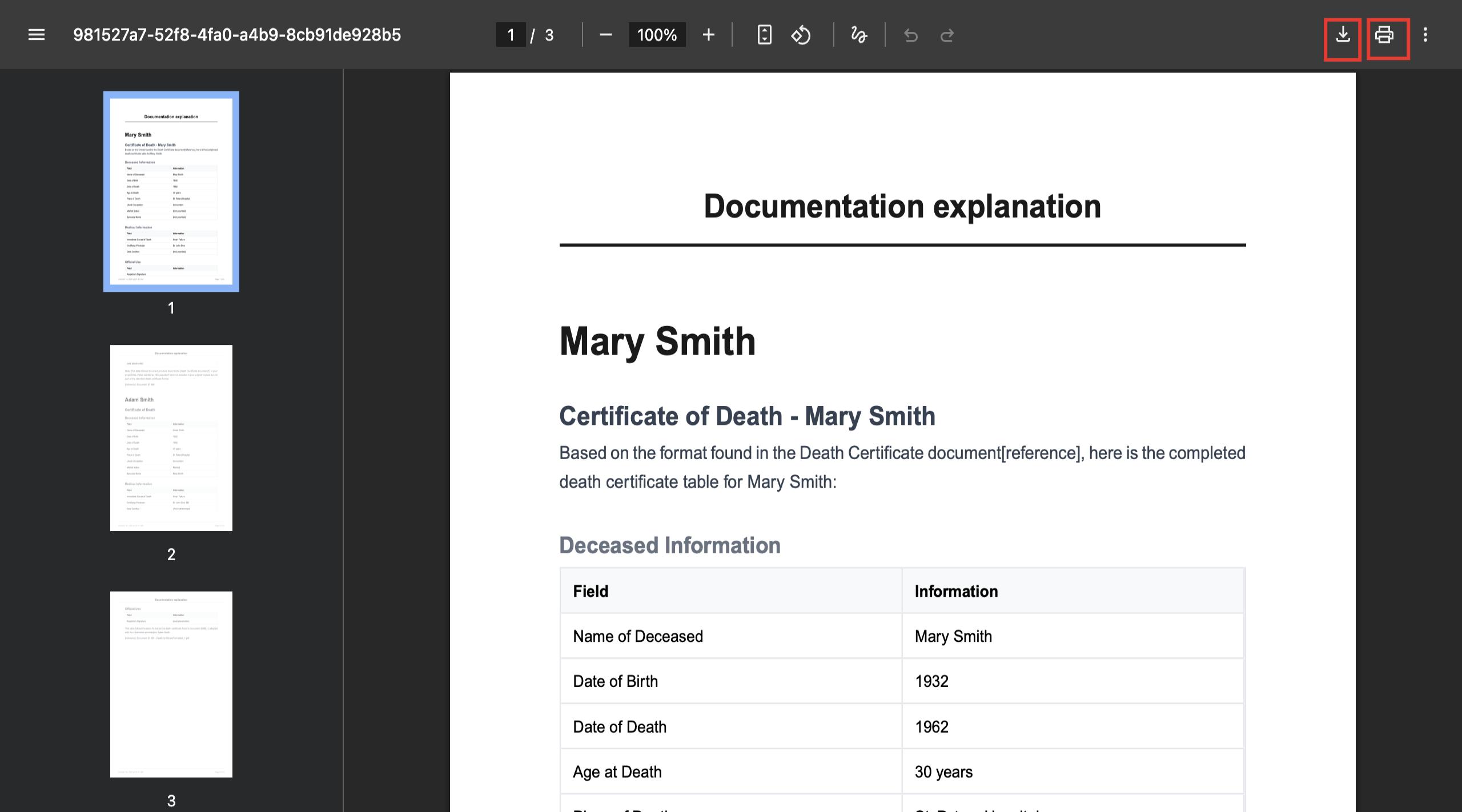This screenshot has height=812, width=1462.
Task: Click the sidebar divider line
Action: point(343,440)
